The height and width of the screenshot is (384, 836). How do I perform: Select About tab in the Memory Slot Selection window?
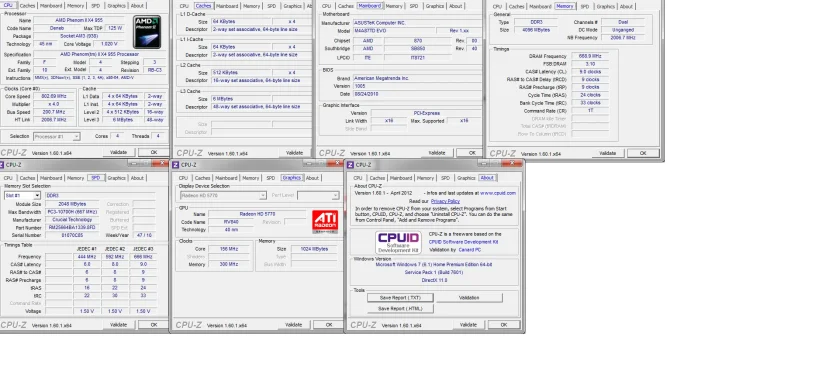click(137, 178)
